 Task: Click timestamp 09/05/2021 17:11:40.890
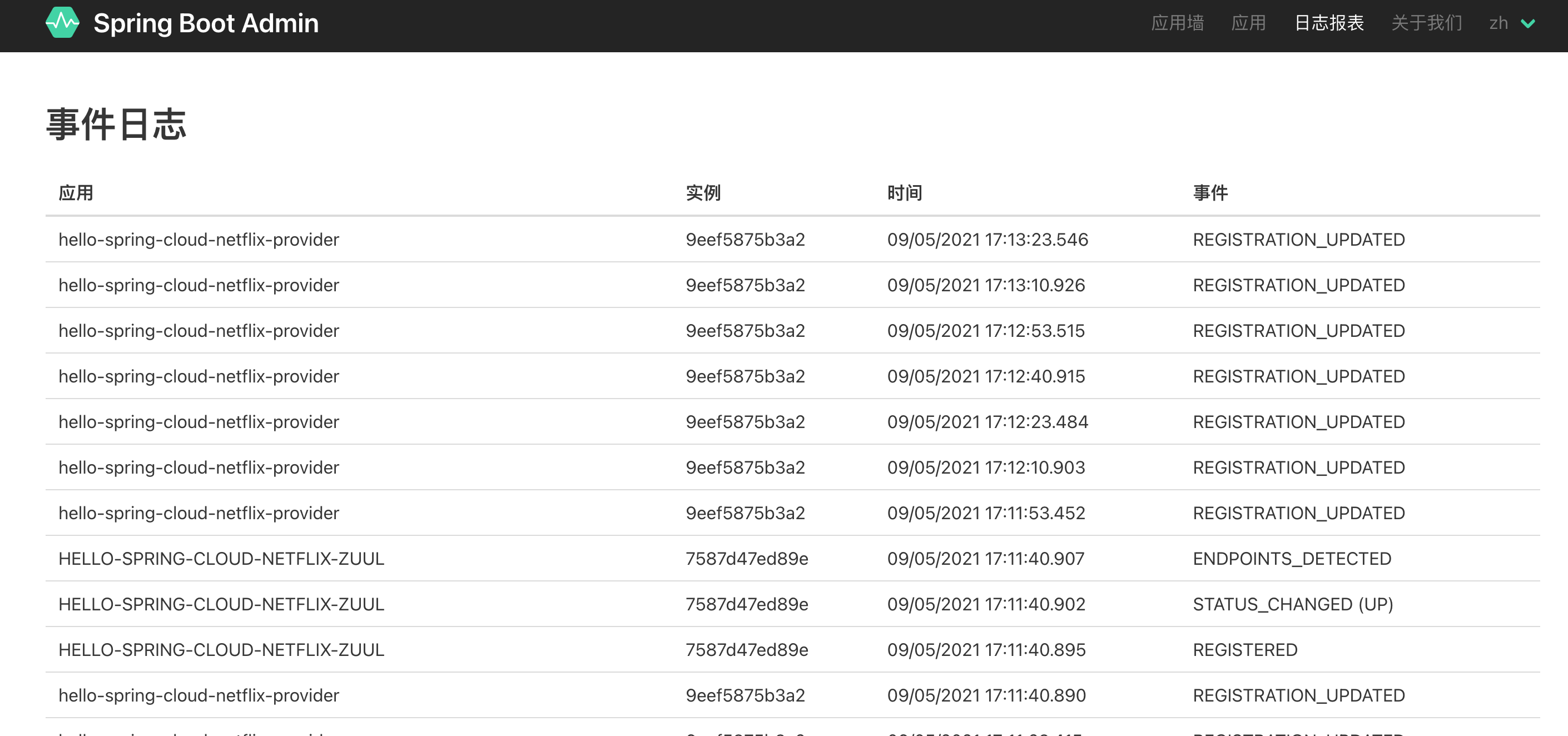(x=986, y=695)
